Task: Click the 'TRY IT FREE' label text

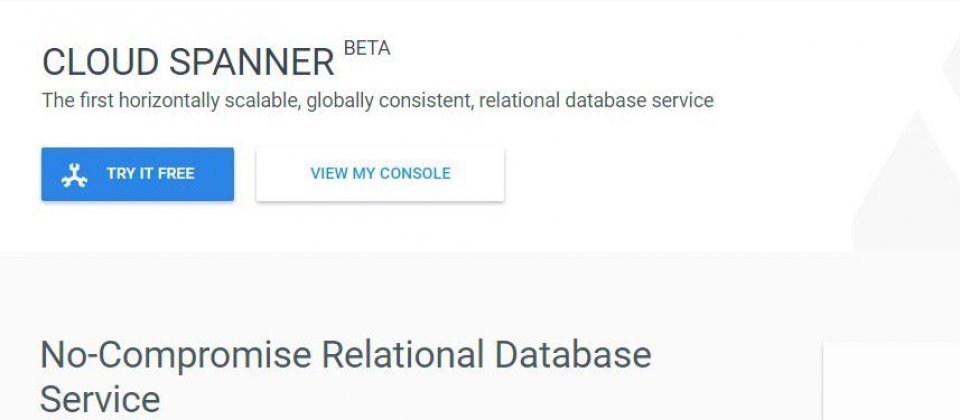Action: click(150, 174)
